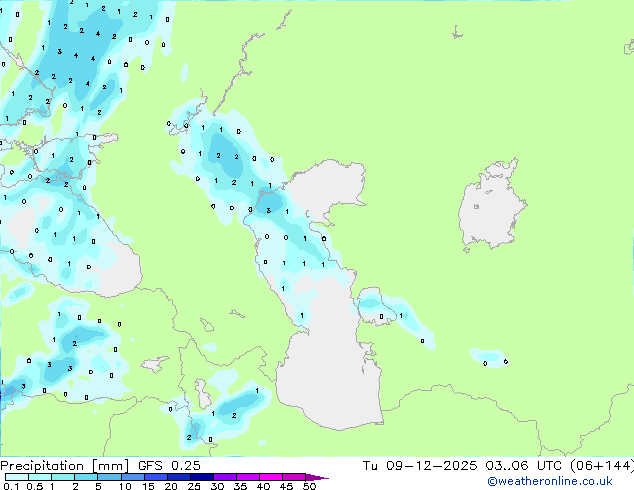Screen dimensions: 634x490
Task: Click the '50' legend scale label
Action: [309, 486]
